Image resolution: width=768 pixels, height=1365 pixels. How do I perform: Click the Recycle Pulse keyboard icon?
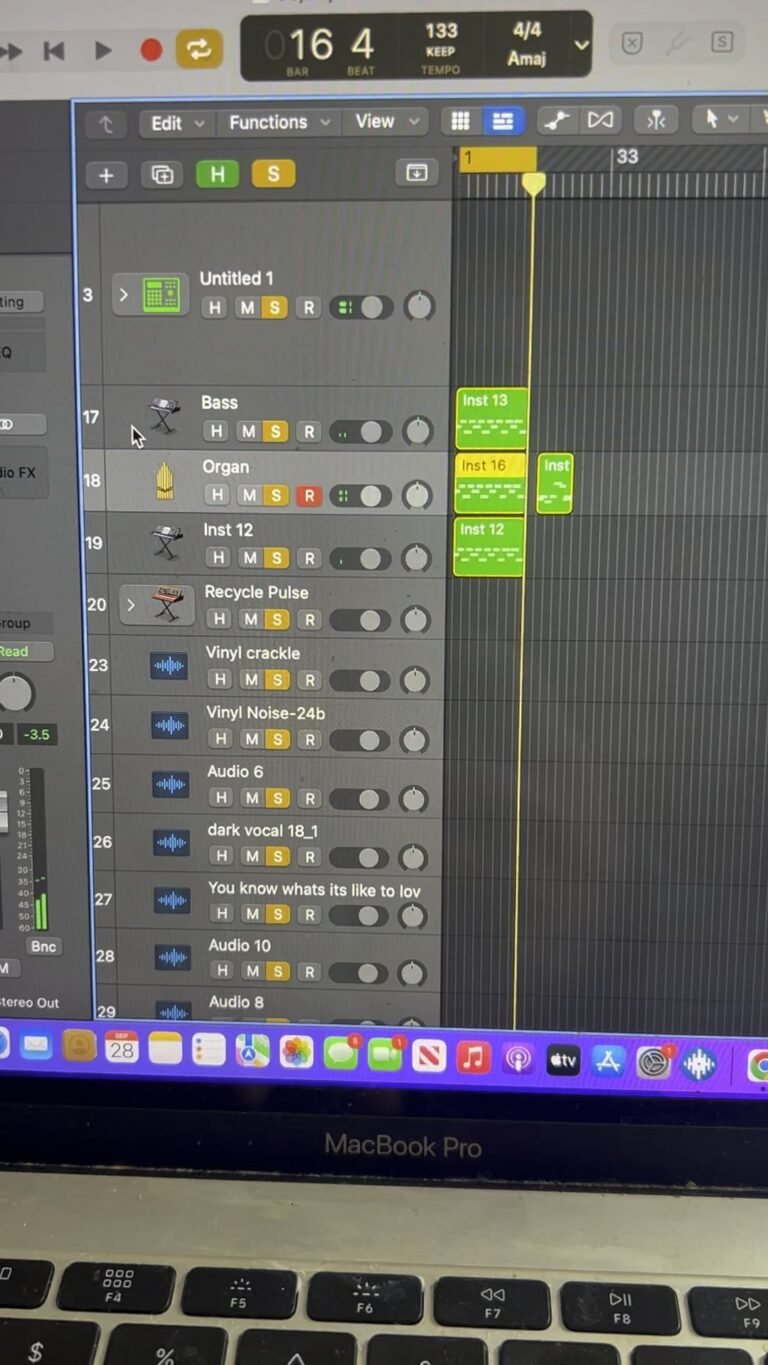click(169, 606)
